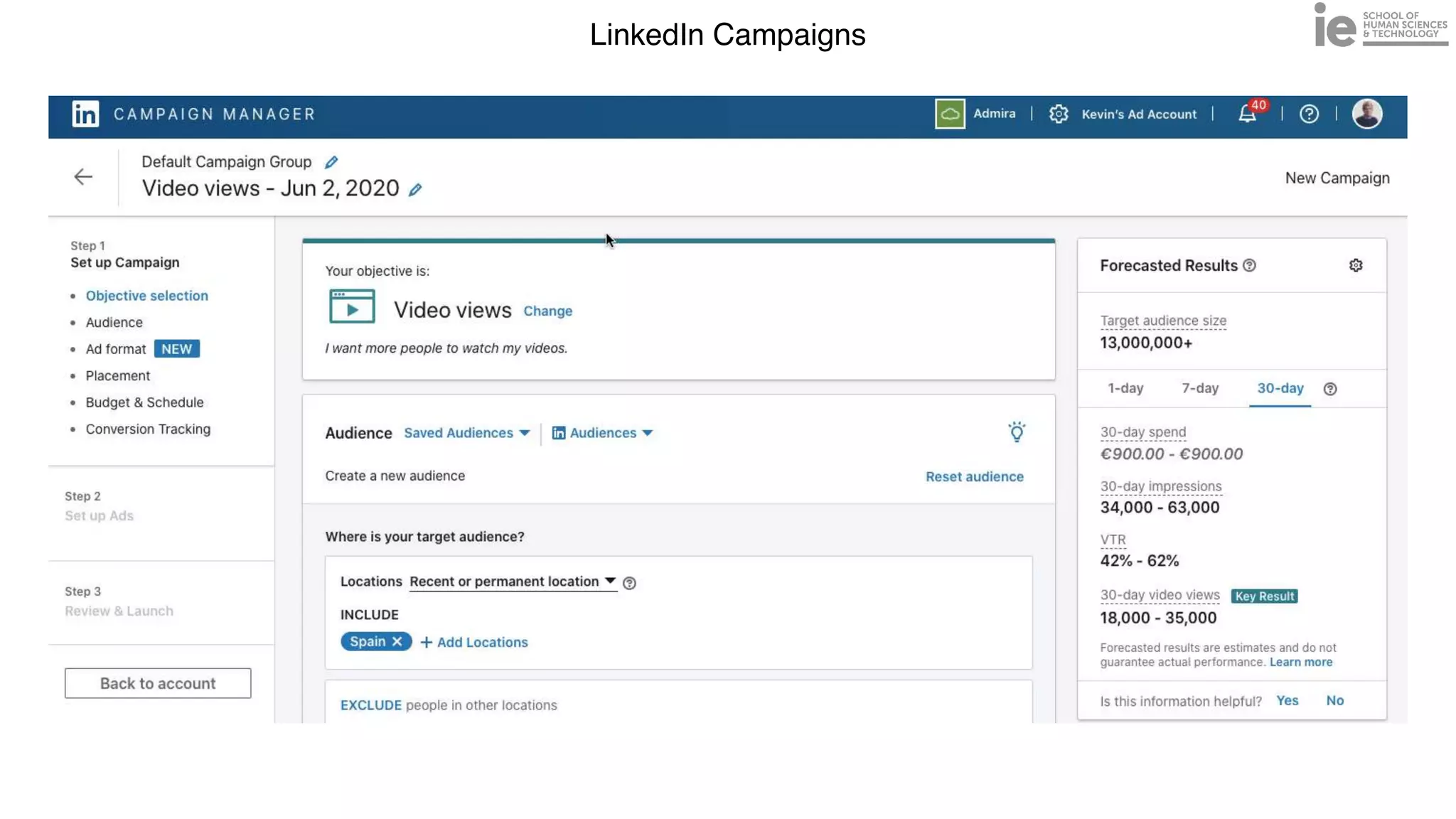Click the Back to account button

pos(158,683)
